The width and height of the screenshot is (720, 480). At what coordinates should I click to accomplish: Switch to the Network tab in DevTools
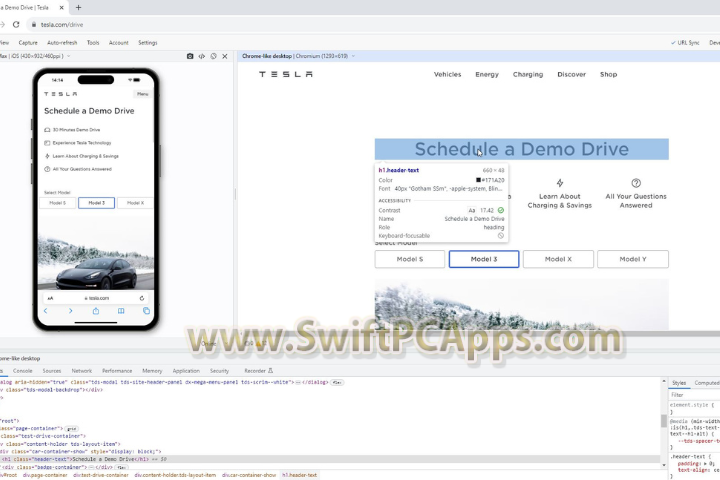click(x=82, y=371)
